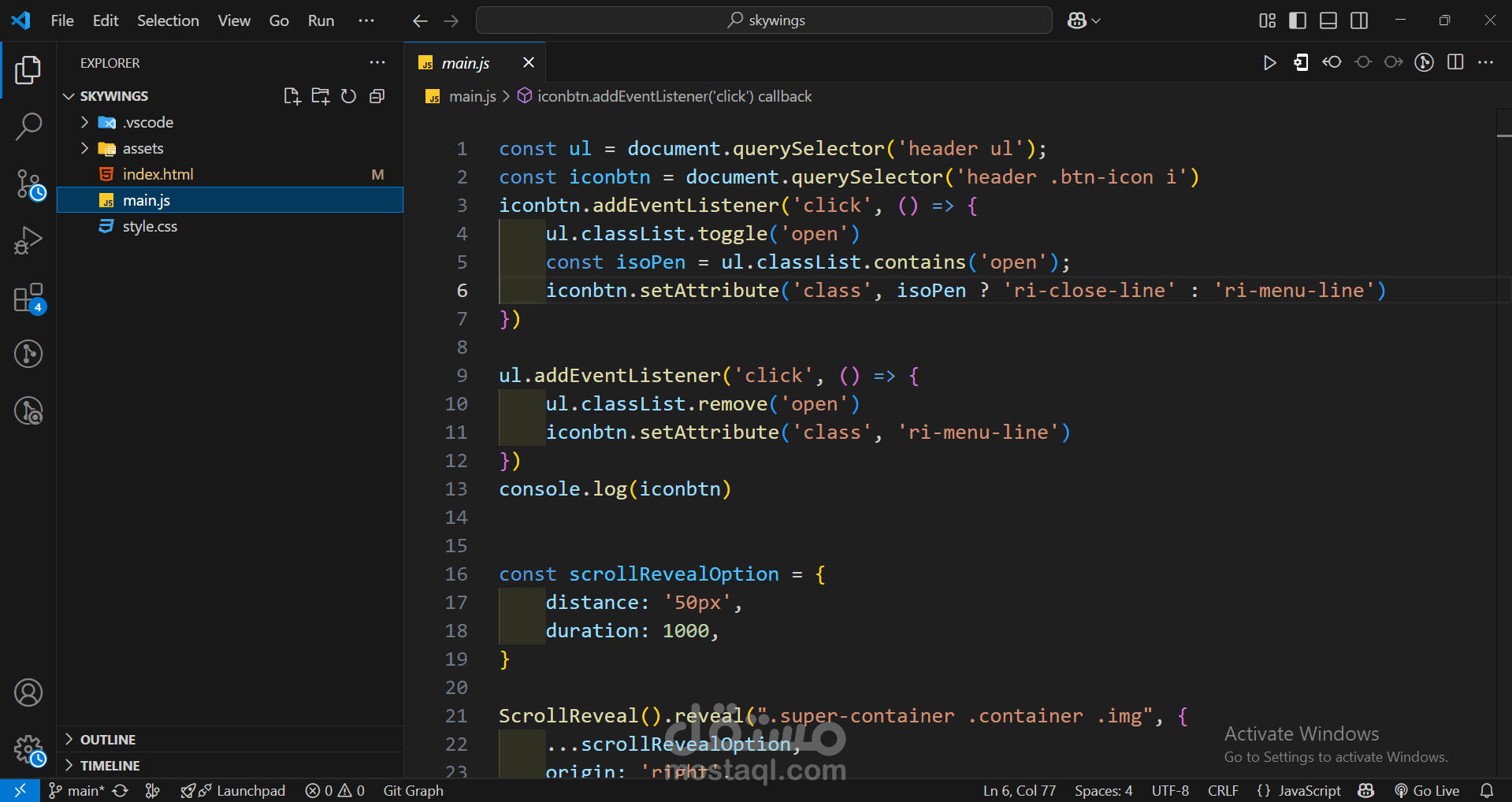This screenshot has width=1512, height=802.
Task: Open the Selection menu
Action: [168, 20]
